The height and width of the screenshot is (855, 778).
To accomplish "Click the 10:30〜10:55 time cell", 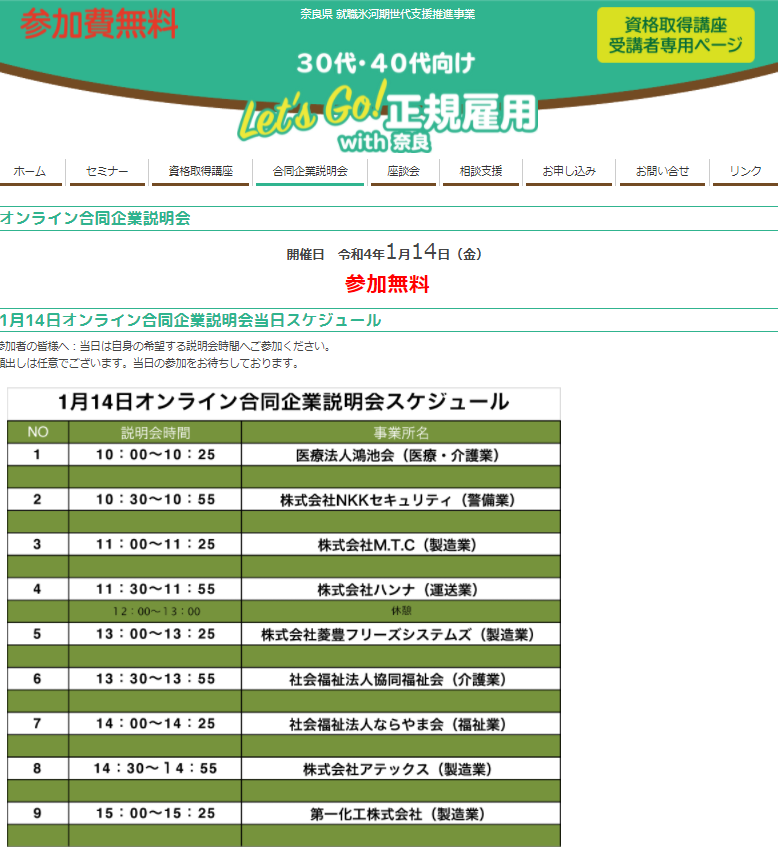I will pyautogui.click(x=155, y=499).
